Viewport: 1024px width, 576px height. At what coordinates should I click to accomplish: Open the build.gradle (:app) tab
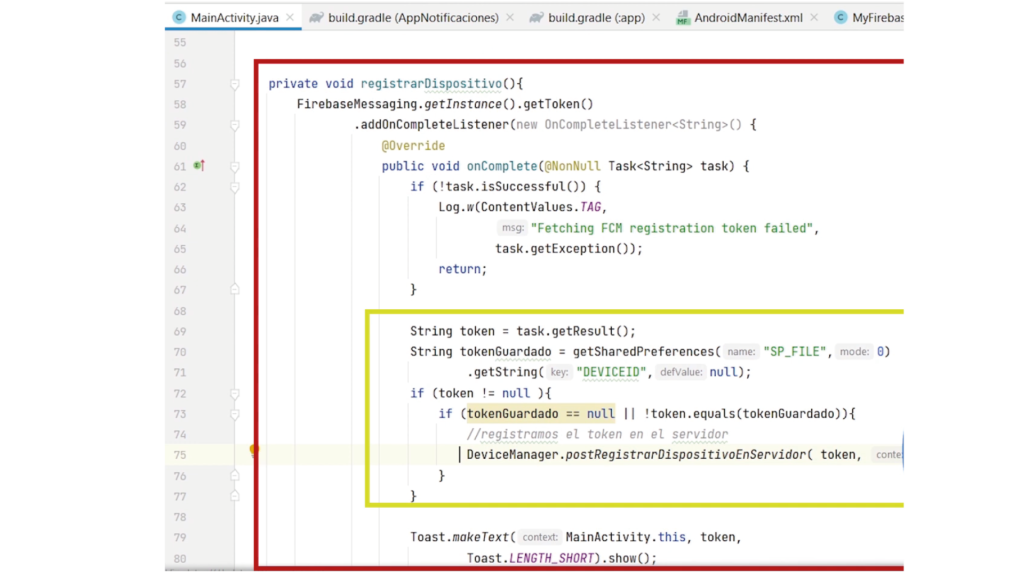click(x=598, y=18)
